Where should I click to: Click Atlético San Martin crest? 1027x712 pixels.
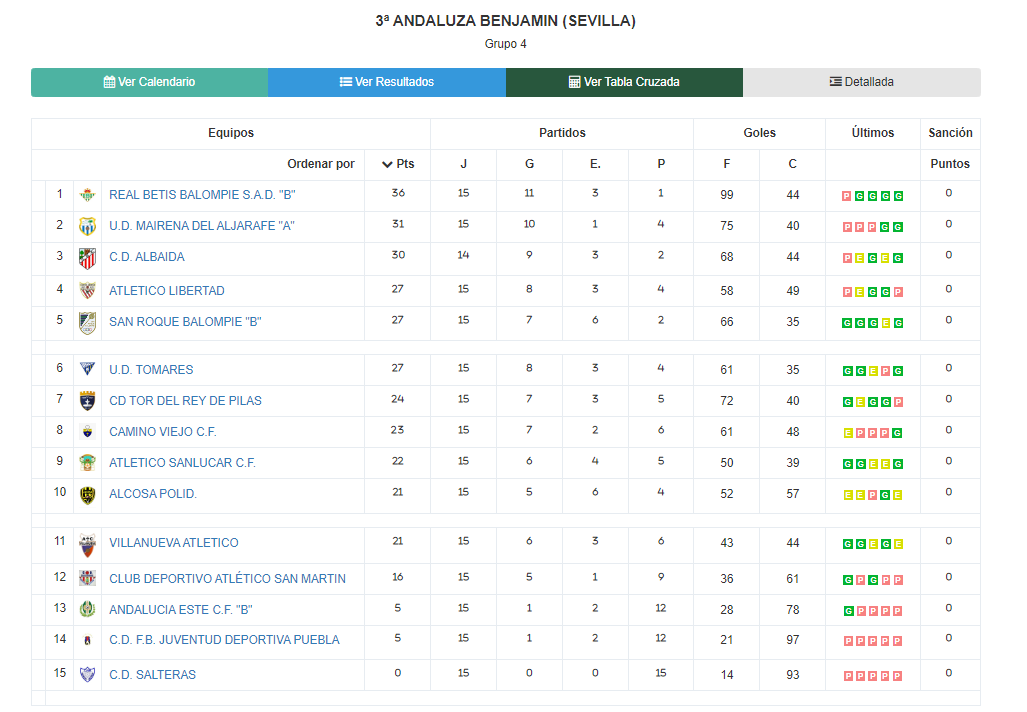(x=87, y=578)
